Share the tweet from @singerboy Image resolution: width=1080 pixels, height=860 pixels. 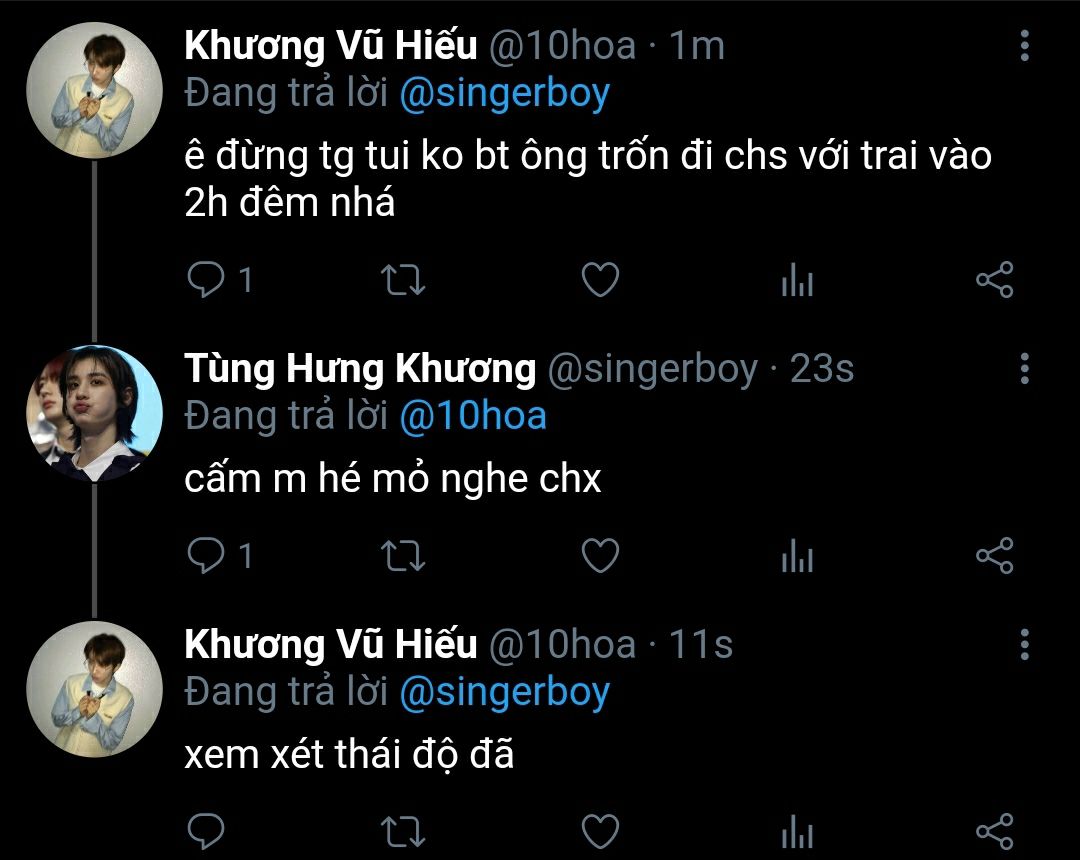point(994,556)
